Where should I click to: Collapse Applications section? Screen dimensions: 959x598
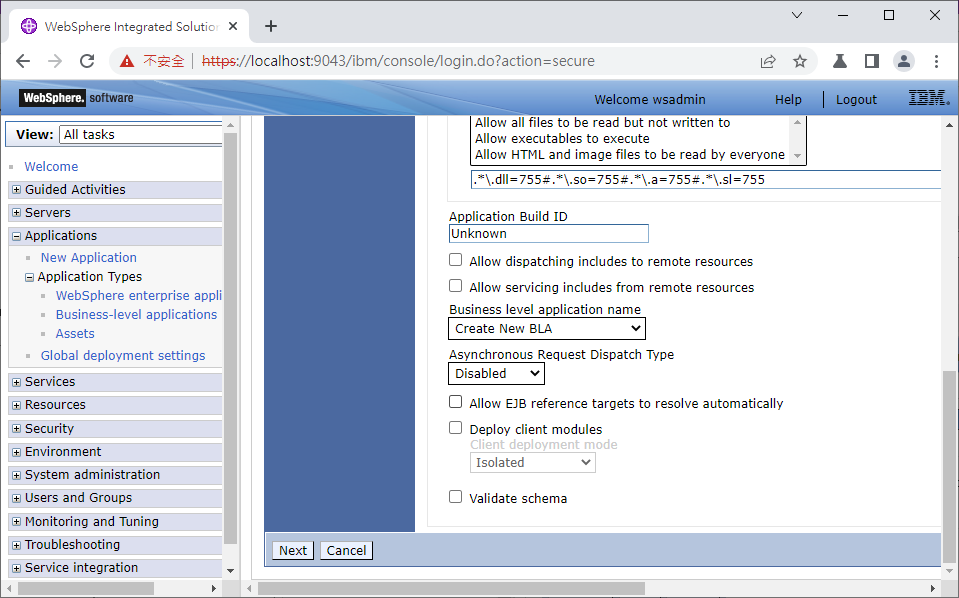click(17, 236)
